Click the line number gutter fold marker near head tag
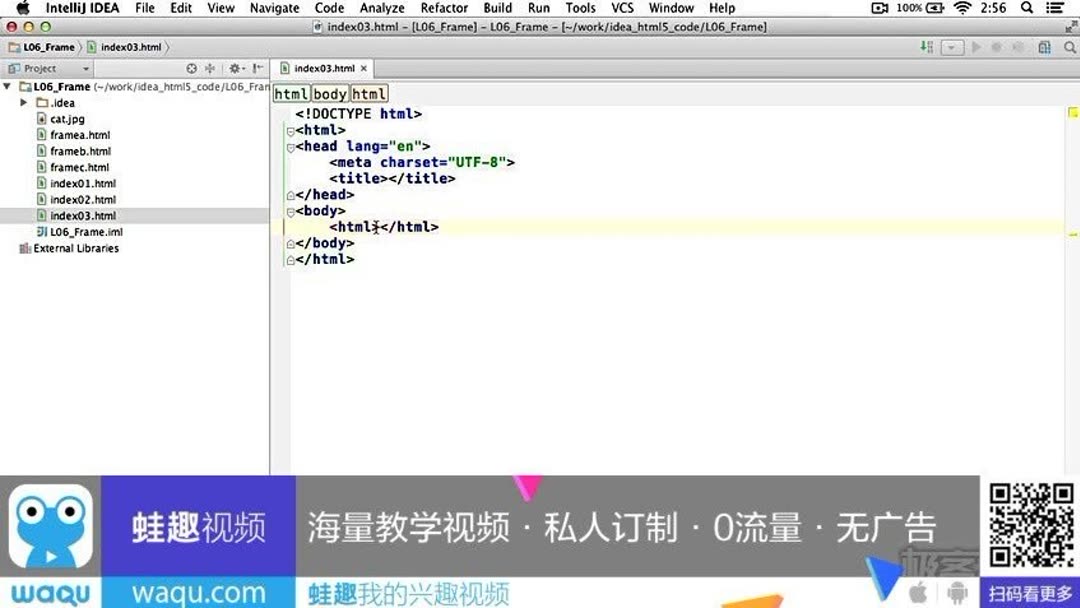 click(288, 146)
